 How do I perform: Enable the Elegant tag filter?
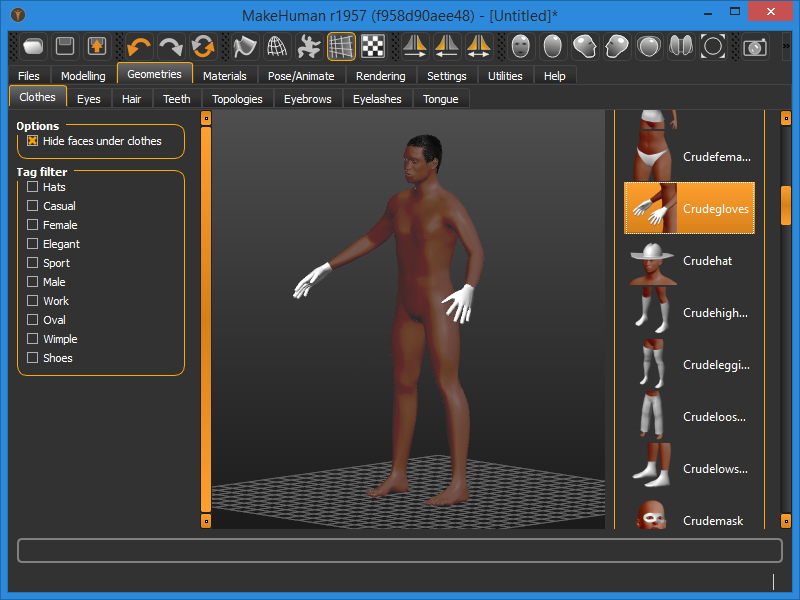click(33, 244)
